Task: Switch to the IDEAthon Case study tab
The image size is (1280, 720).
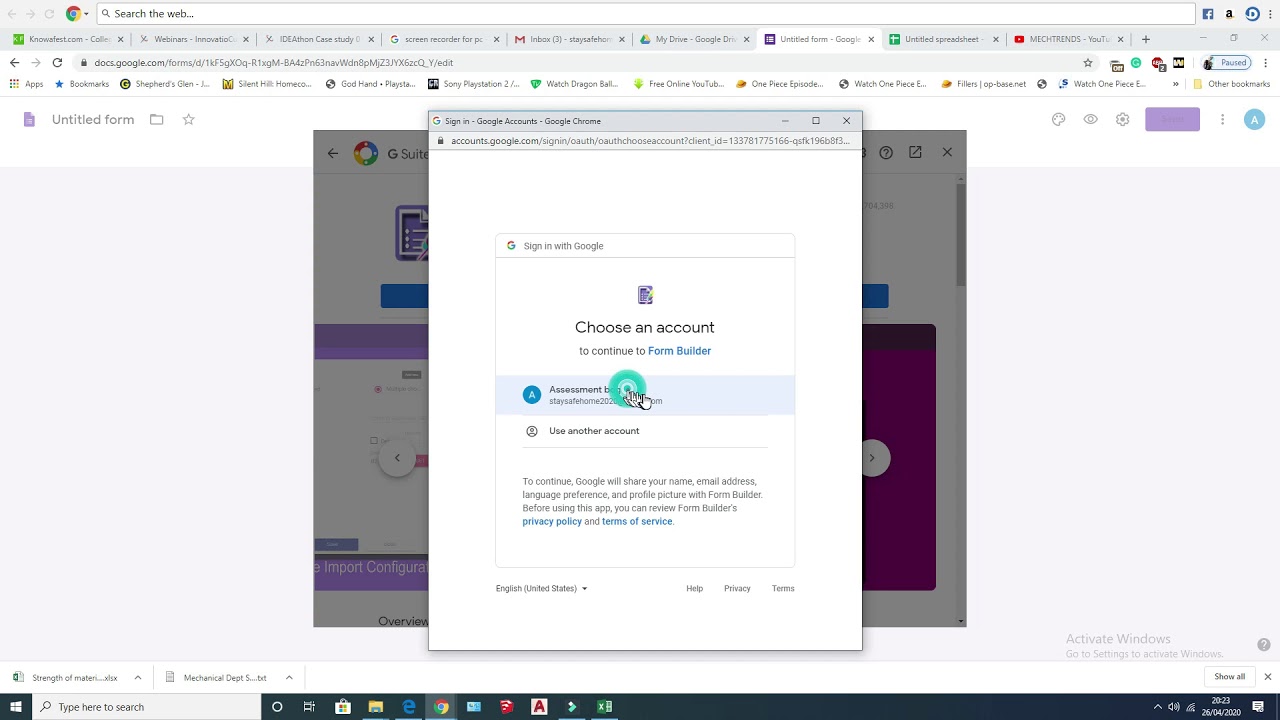Action: pos(320,39)
